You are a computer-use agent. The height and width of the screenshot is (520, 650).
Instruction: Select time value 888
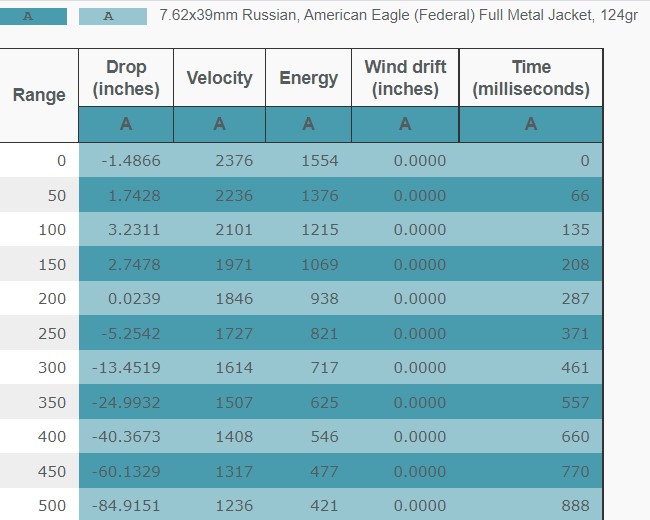click(x=575, y=505)
